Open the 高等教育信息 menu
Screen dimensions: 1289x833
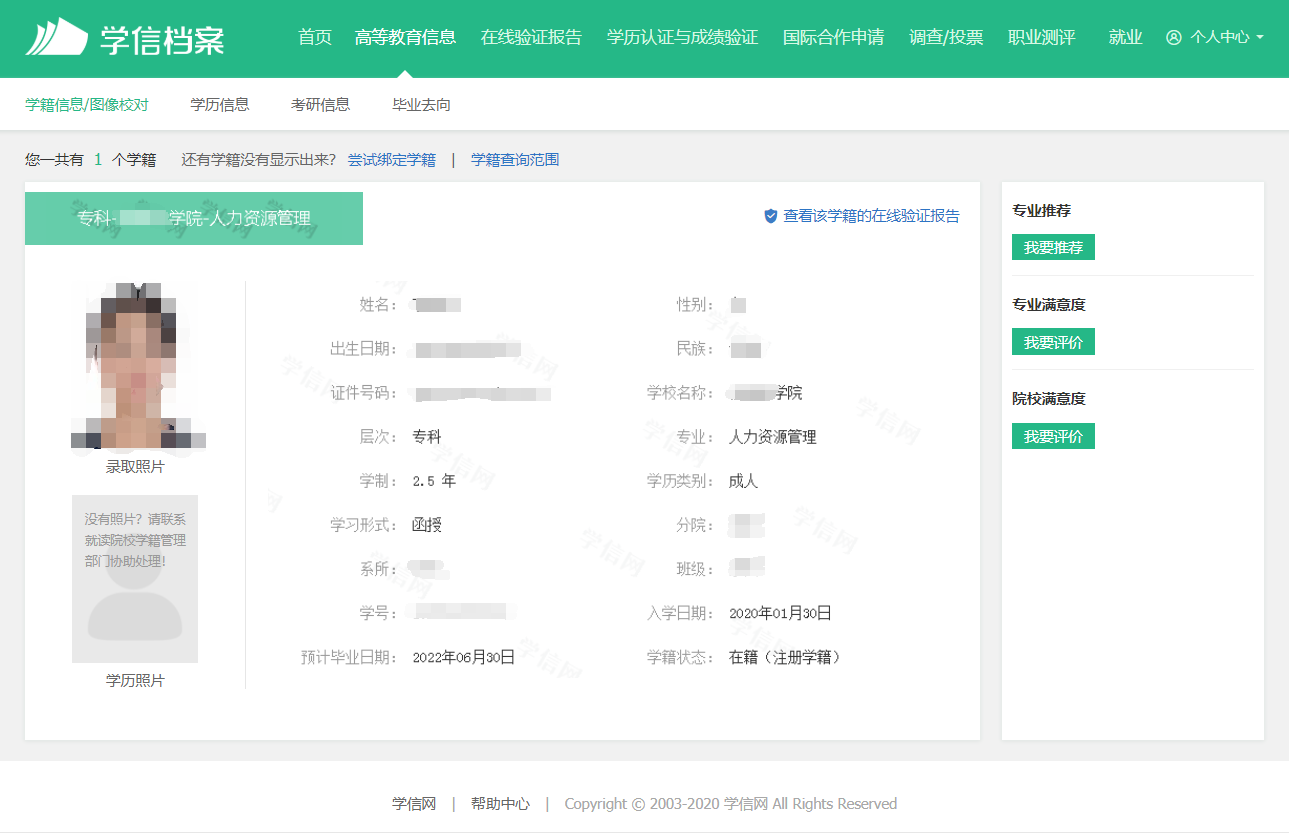point(405,37)
